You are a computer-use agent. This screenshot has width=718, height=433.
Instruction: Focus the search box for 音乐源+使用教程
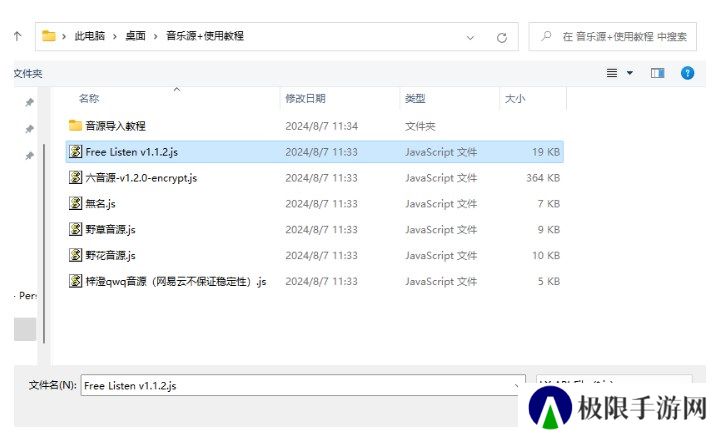pyautogui.click(x=613, y=36)
